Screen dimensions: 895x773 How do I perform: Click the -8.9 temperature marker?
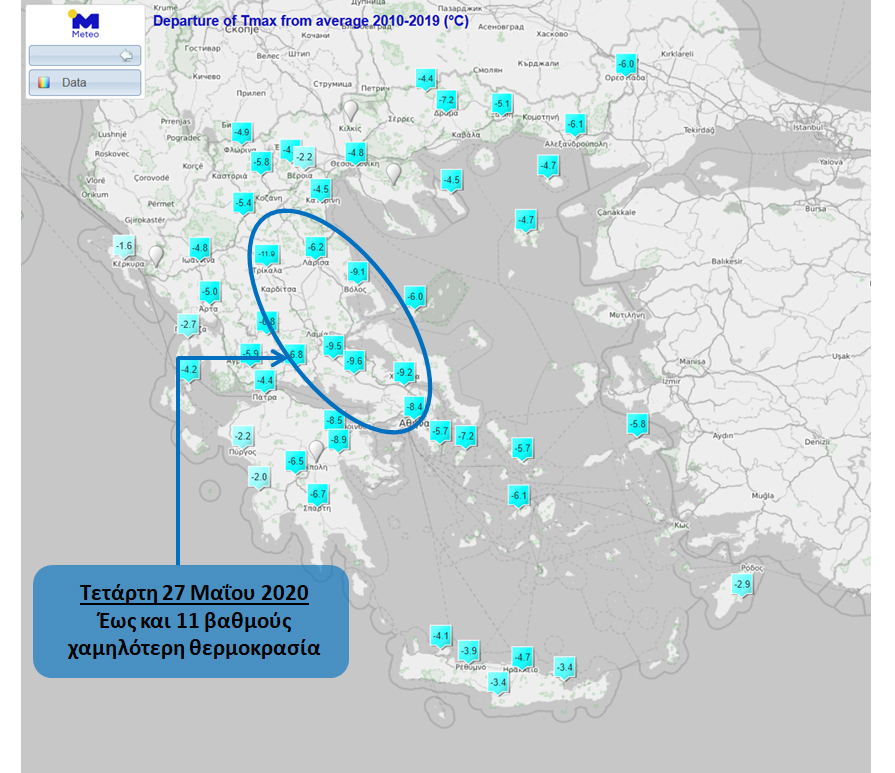click(339, 441)
